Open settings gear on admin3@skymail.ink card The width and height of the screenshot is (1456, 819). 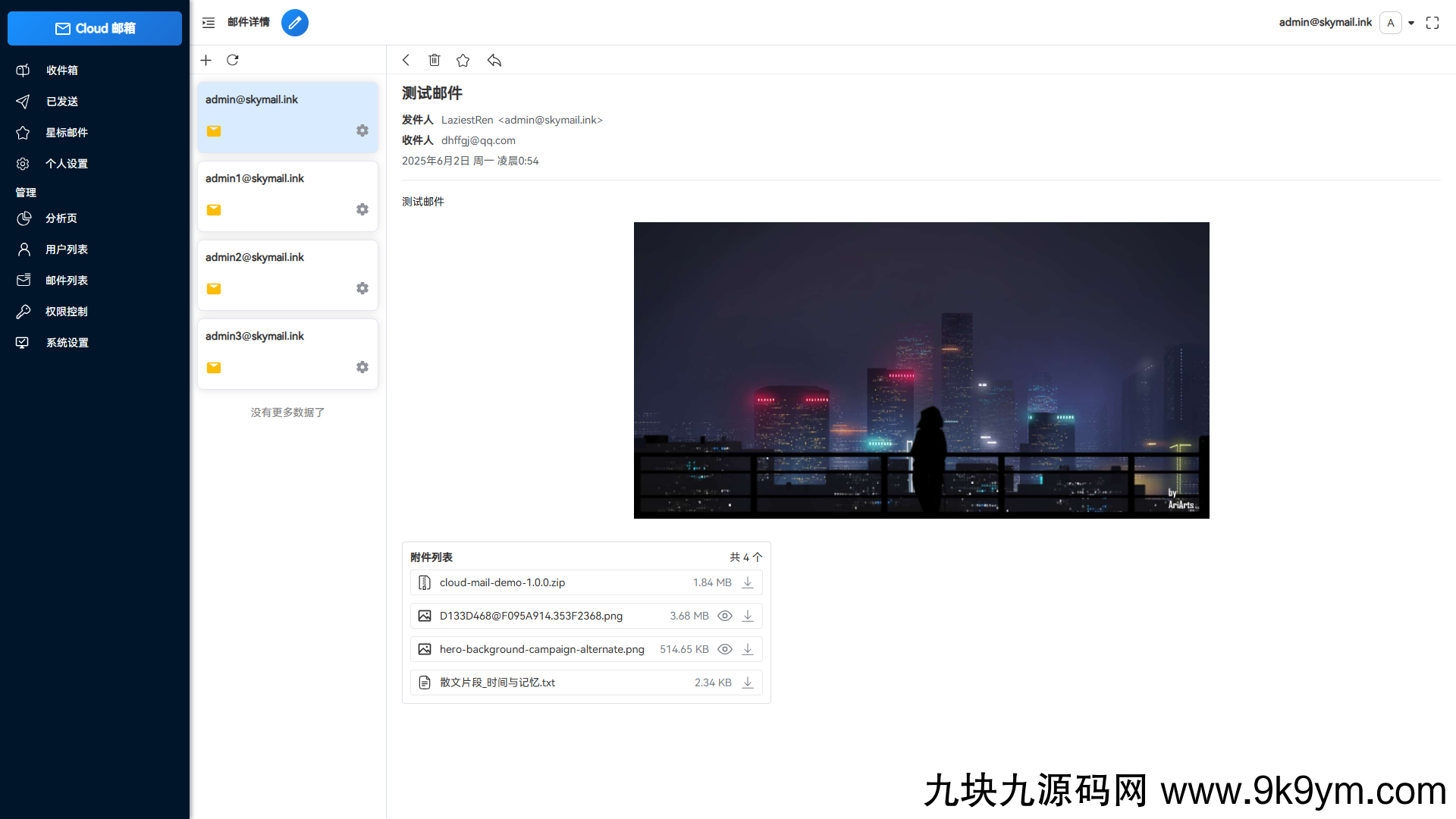(x=362, y=367)
